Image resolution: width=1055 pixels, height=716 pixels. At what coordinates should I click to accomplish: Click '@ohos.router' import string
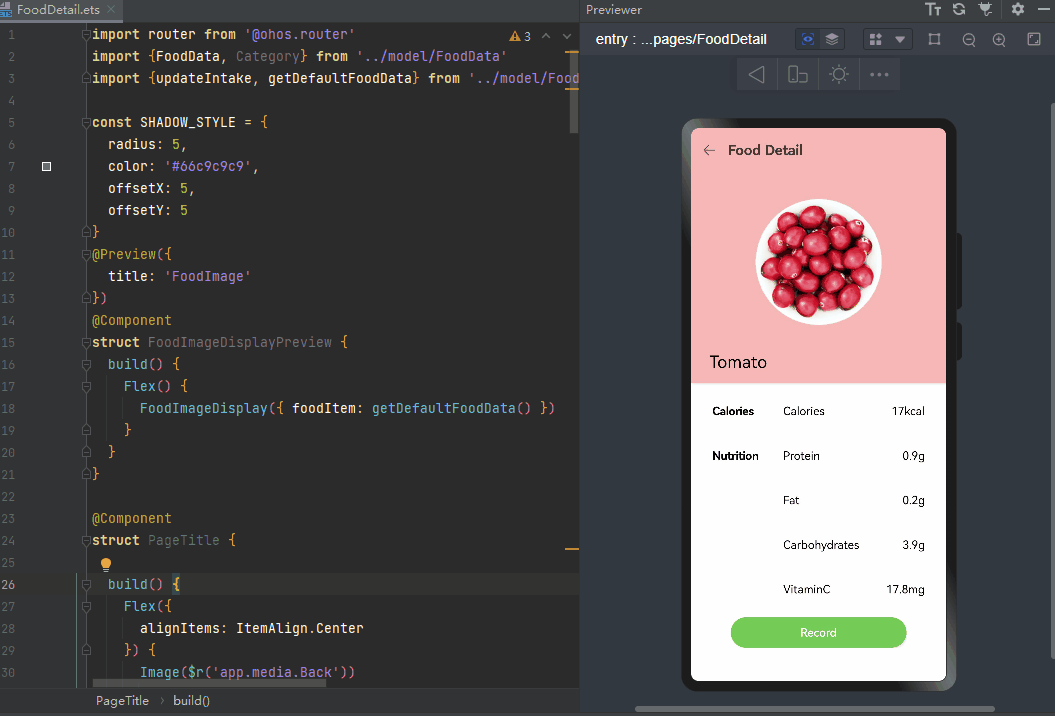tap(299, 34)
